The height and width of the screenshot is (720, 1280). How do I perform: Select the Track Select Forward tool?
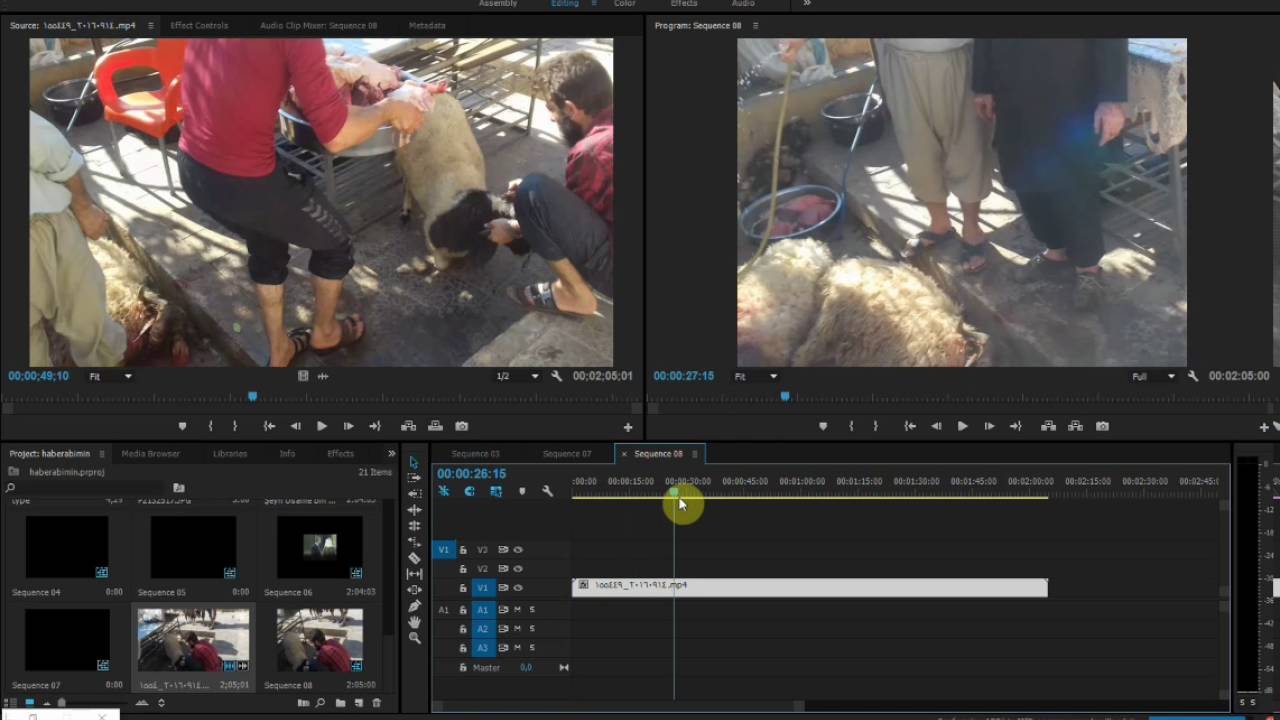(414, 478)
